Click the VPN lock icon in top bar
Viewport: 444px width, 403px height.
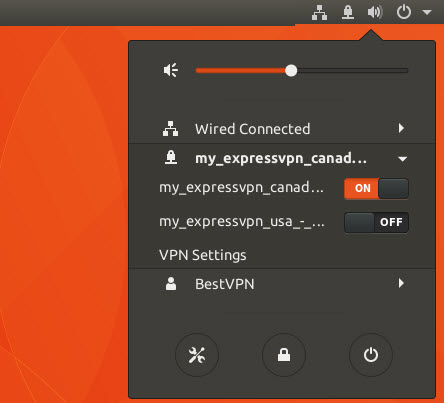[x=348, y=12]
